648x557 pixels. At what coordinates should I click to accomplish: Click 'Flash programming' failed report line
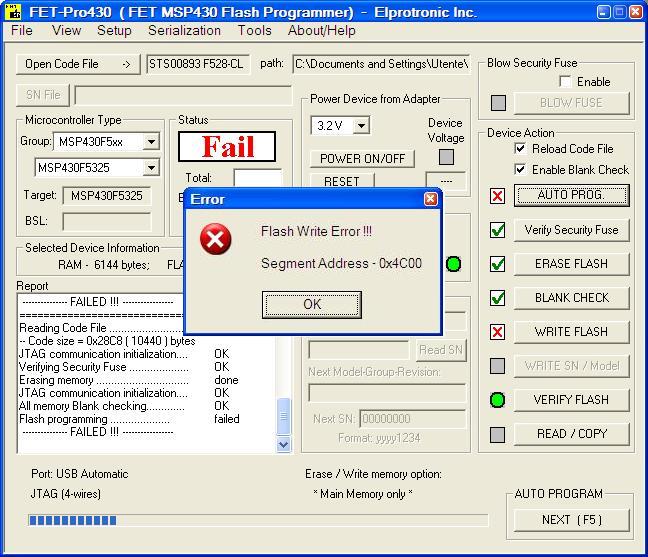129,419
